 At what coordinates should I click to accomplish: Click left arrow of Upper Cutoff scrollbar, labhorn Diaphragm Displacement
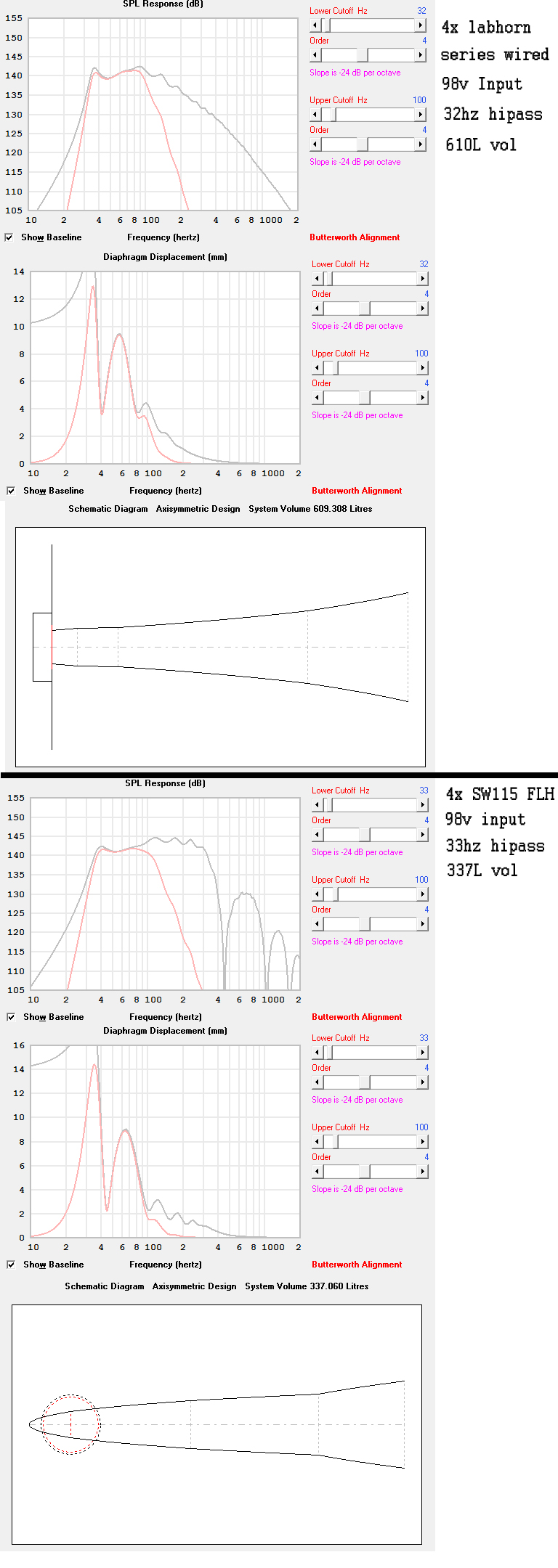[317, 368]
